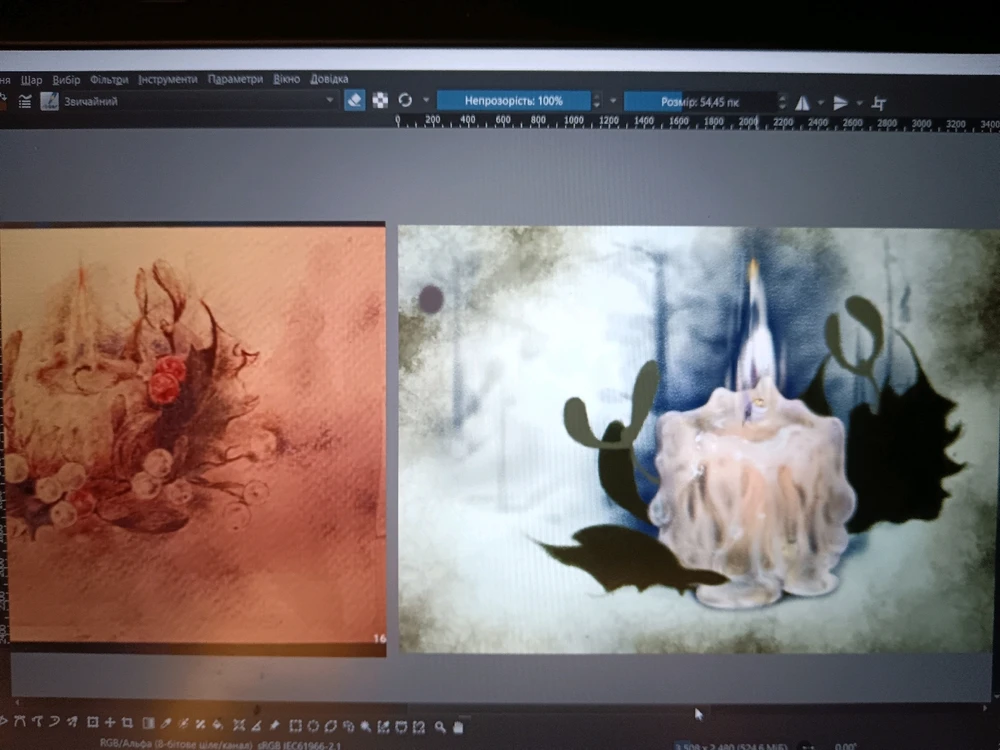Toggle the preserve alpha checkerboard button
Image resolution: width=1000 pixels, height=750 pixels.
(380, 101)
